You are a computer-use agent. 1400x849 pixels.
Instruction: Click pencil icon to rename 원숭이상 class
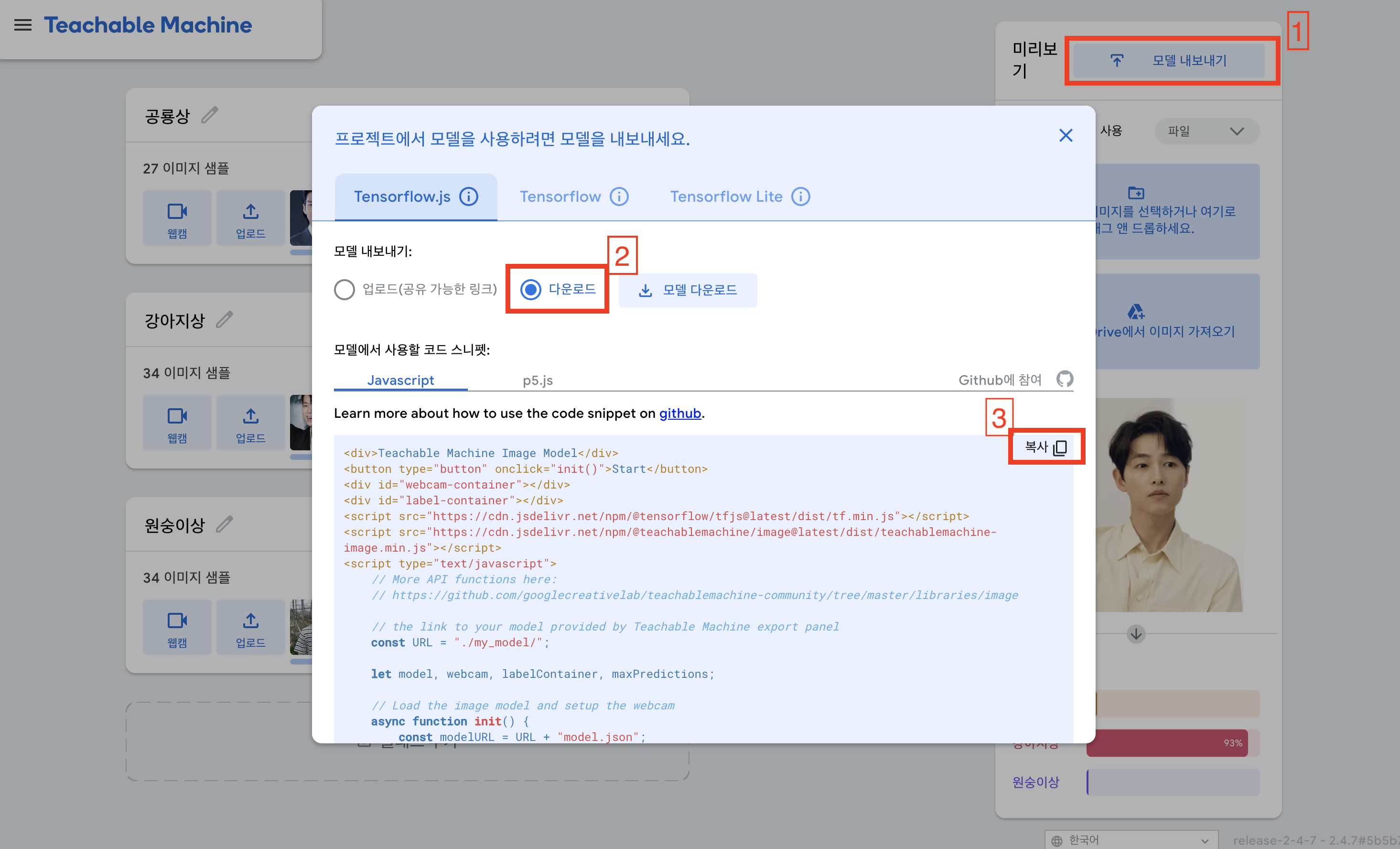click(x=225, y=524)
